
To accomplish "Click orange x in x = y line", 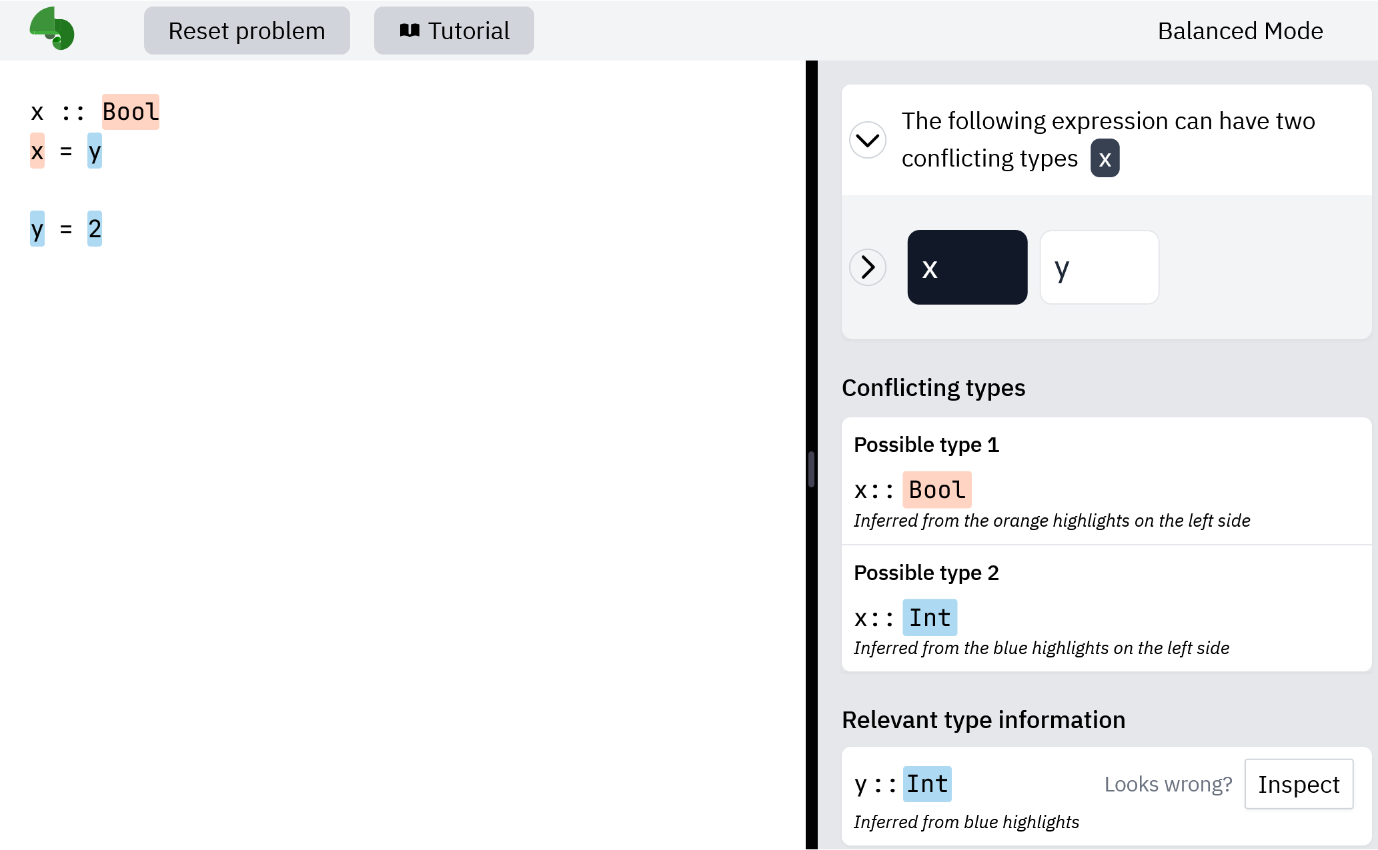I will click(x=37, y=151).
